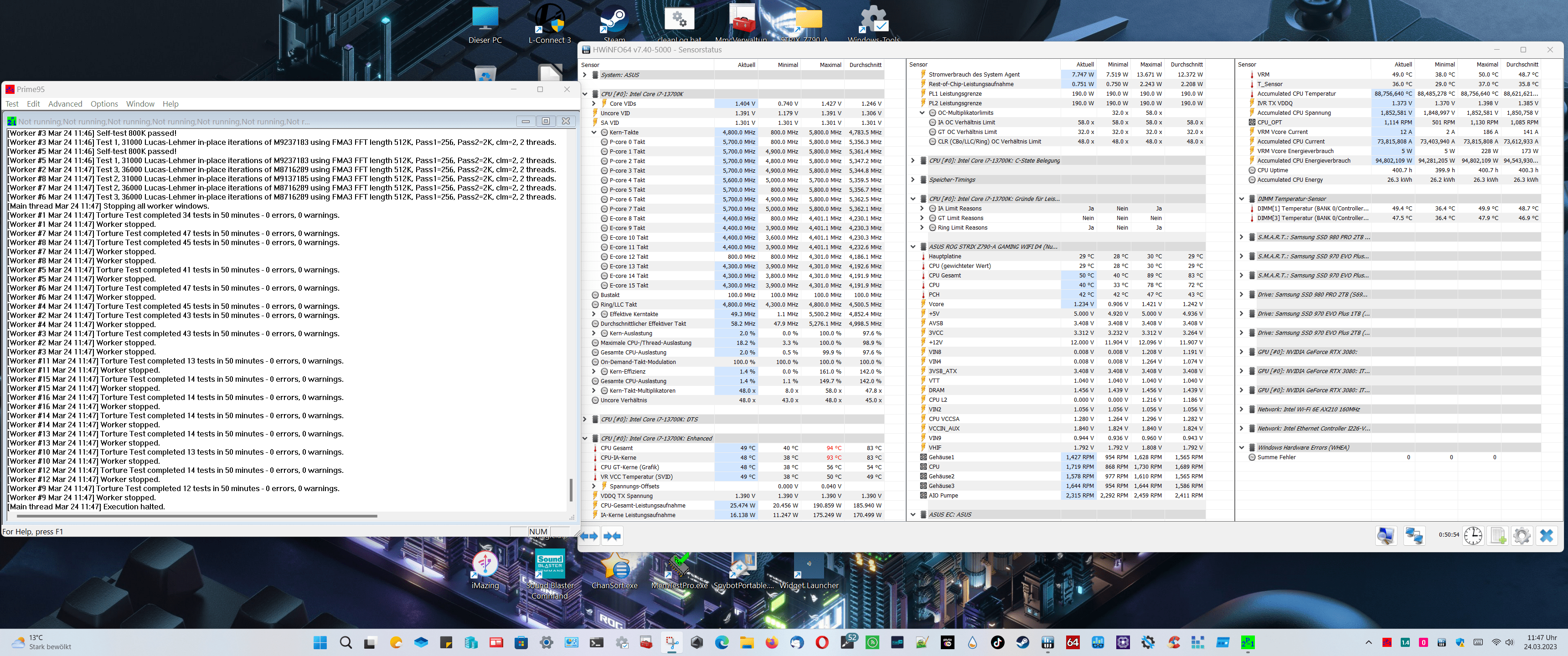Click the remote network monitors icon in HWiNFO
Screen dimensions: 1568x656
(x=1413, y=536)
